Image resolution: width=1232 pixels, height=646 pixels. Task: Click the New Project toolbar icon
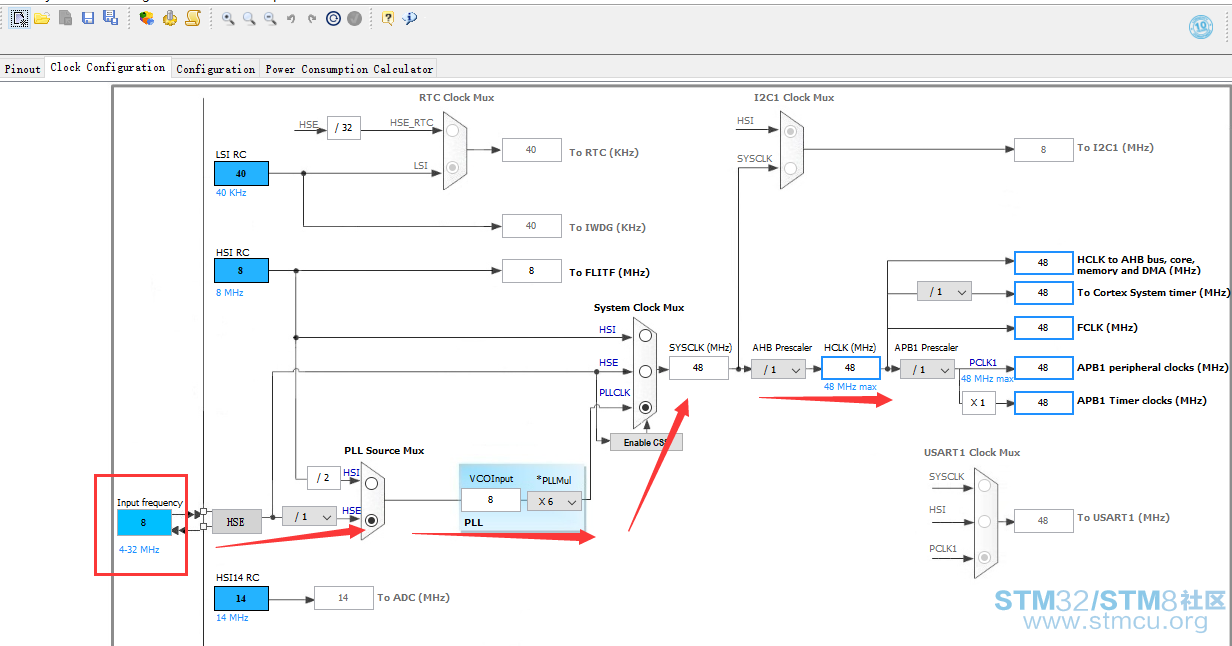[x=19, y=18]
